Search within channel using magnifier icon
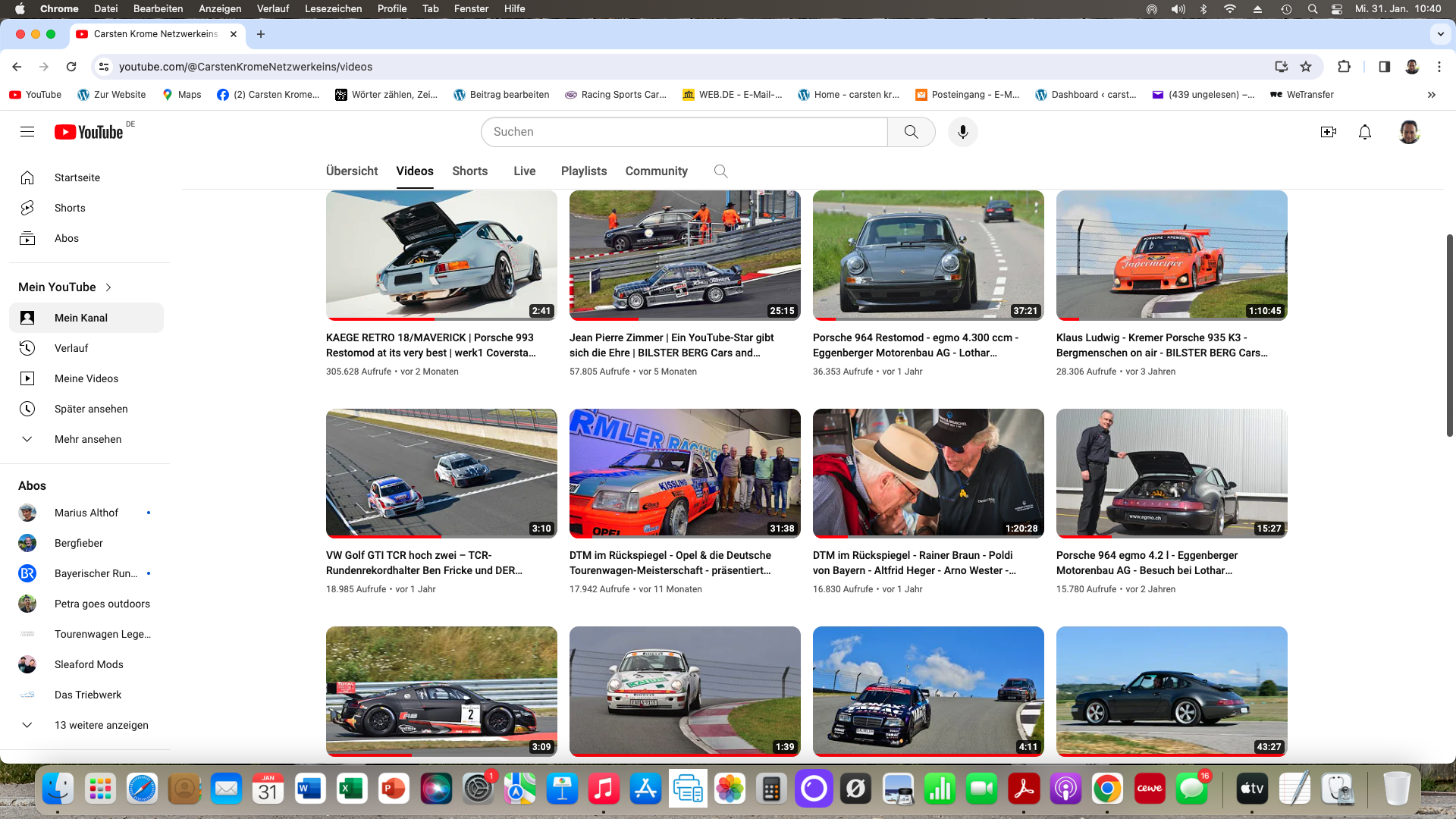Screen dimensions: 1456x819 pos(720,171)
